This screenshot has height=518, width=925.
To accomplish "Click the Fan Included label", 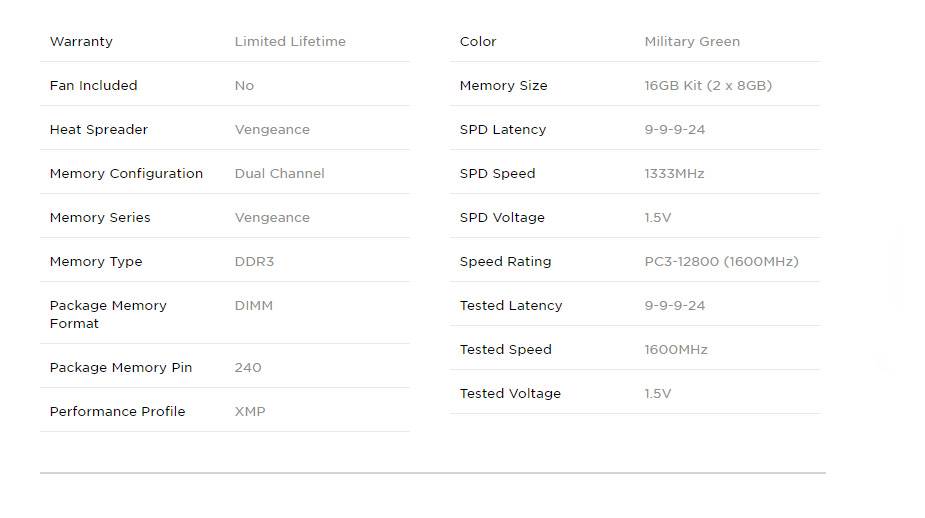I will (93, 86).
